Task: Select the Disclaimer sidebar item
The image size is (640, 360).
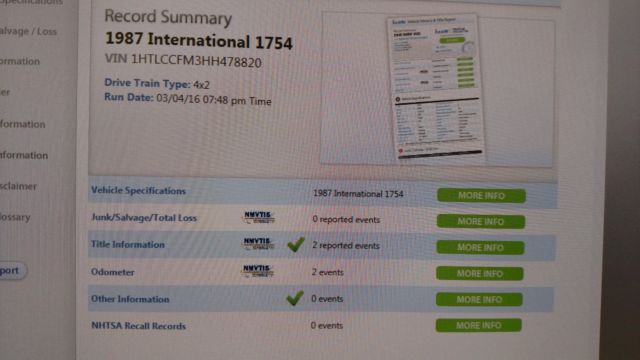Action: 18,186
